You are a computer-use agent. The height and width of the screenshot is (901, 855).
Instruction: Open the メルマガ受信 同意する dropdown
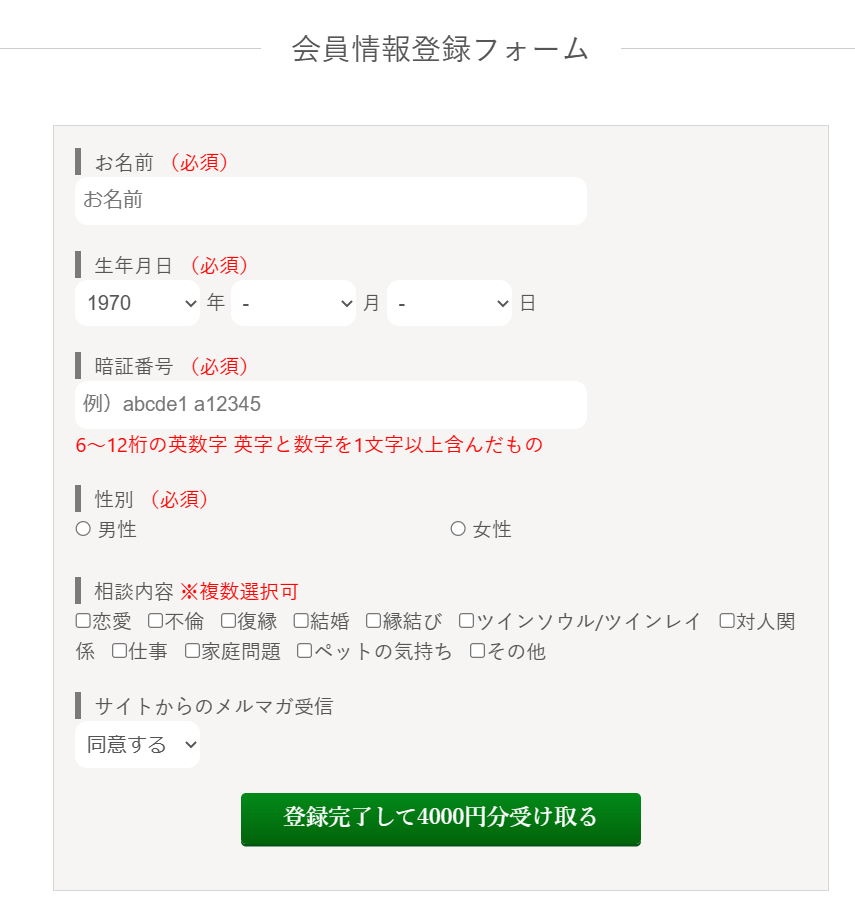click(x=137, y=745)
